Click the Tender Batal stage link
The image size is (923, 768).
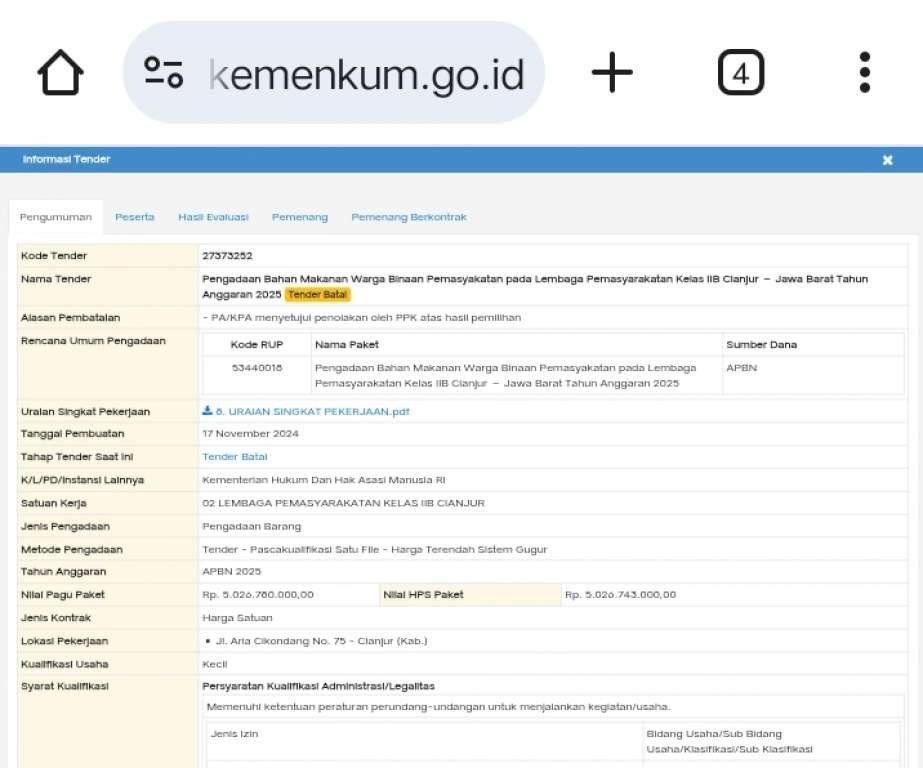click(235, 457)
